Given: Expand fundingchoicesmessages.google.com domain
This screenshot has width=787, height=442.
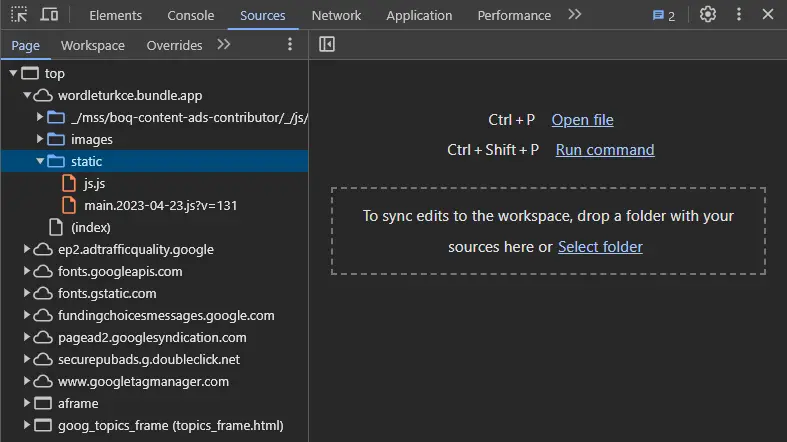Looking at the screenshot, I should pyautogui.click(x=27, y=316).
